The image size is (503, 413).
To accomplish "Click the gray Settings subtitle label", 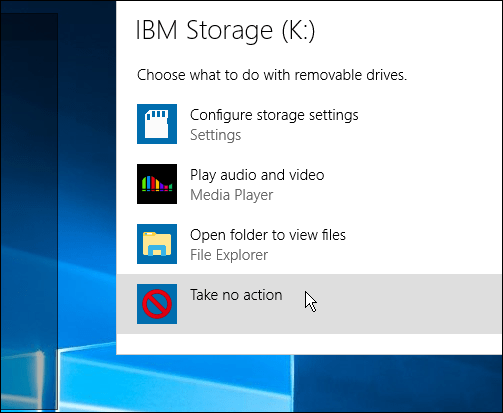I will pos(215,135).
